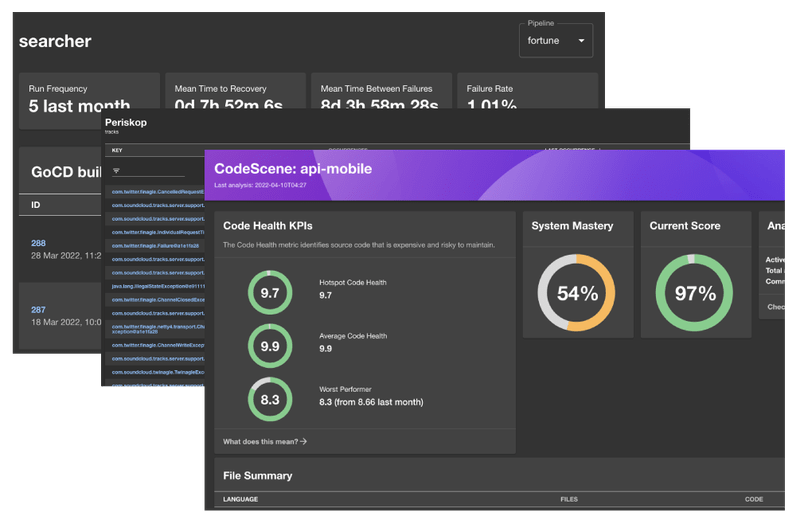Click the arrow icon after What does this mean
Image resolution: width=800 pixels, height=524 pixels.
pos(304,441)
